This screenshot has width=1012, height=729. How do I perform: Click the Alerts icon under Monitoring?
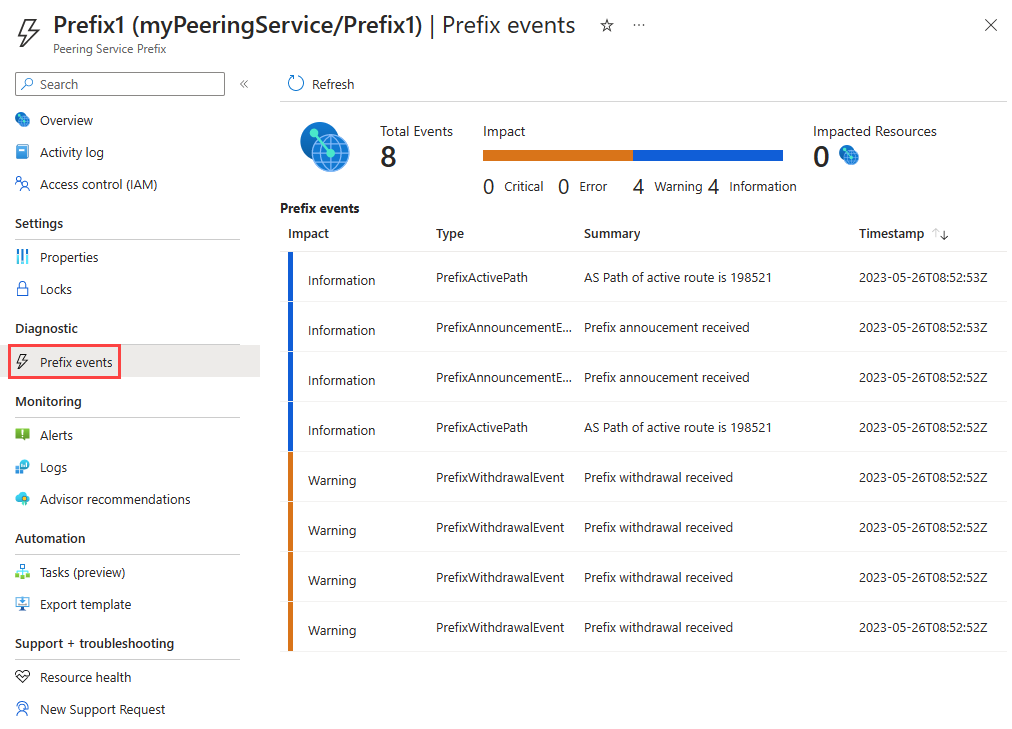(x=23, y=435)
